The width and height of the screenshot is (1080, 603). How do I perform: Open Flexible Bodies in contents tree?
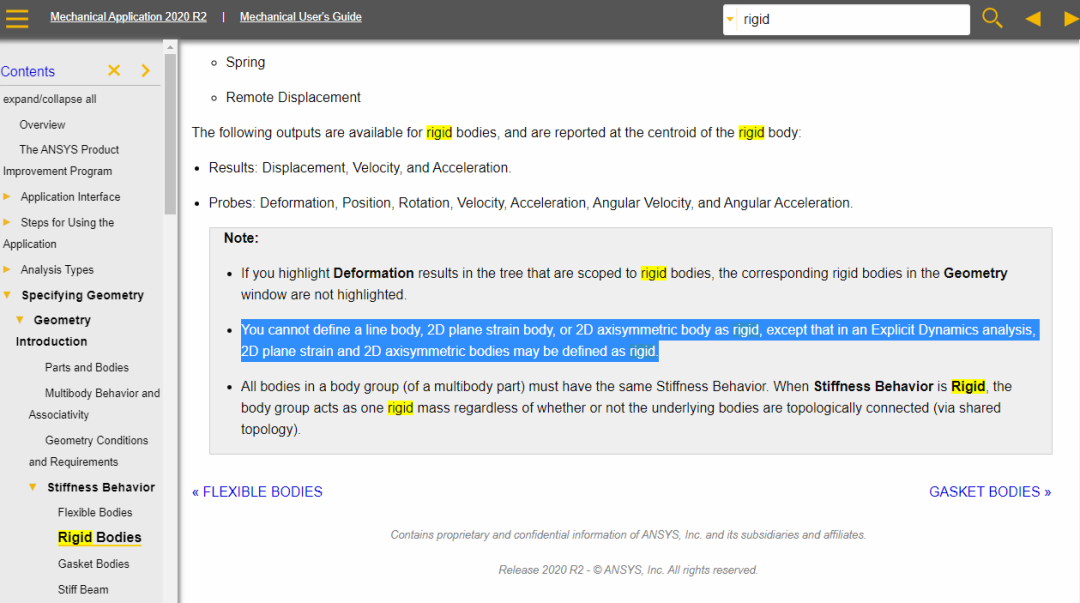[x=95, y=513]
